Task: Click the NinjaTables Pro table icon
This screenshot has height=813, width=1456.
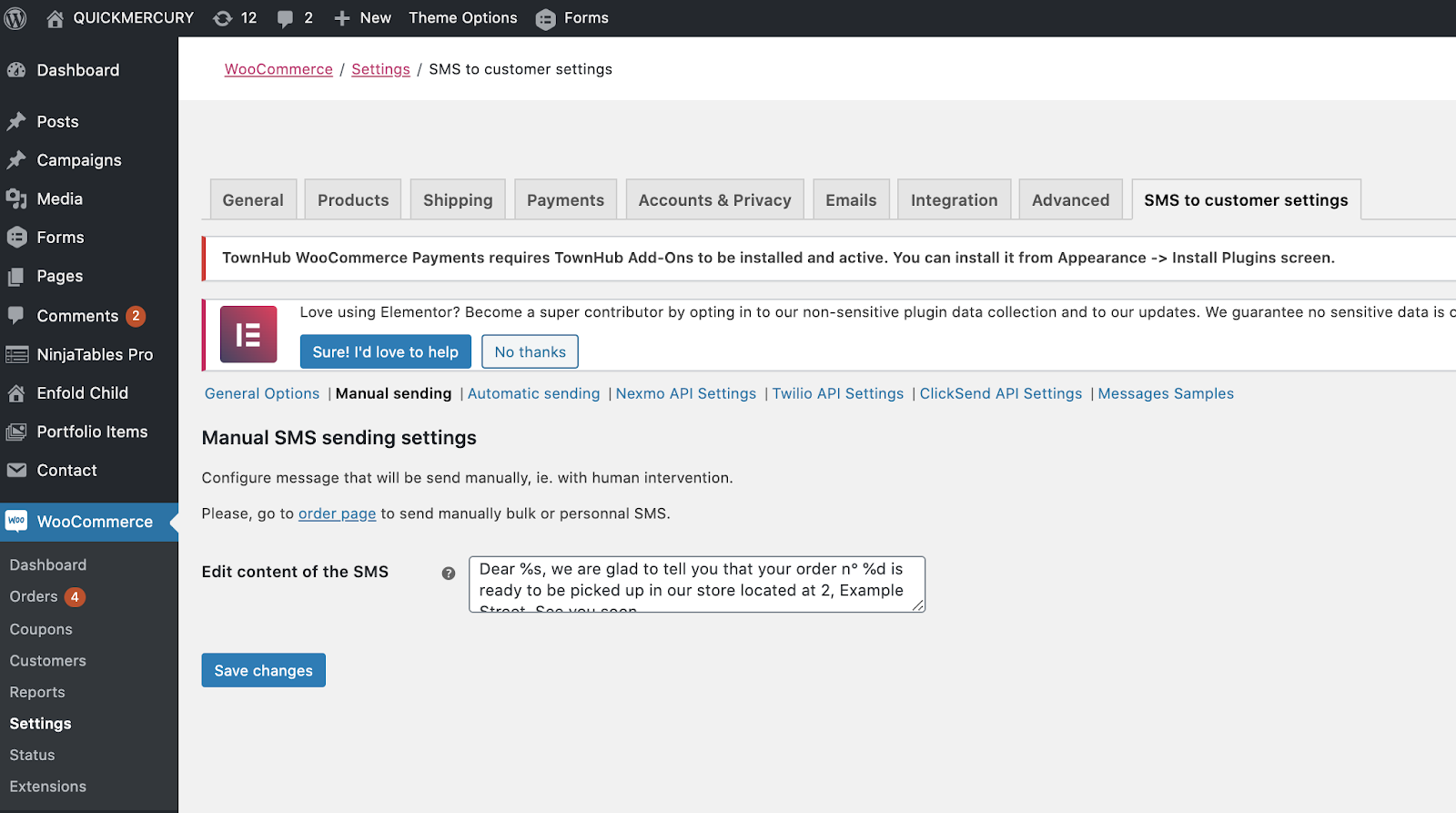Action: (x=16, y=354)
